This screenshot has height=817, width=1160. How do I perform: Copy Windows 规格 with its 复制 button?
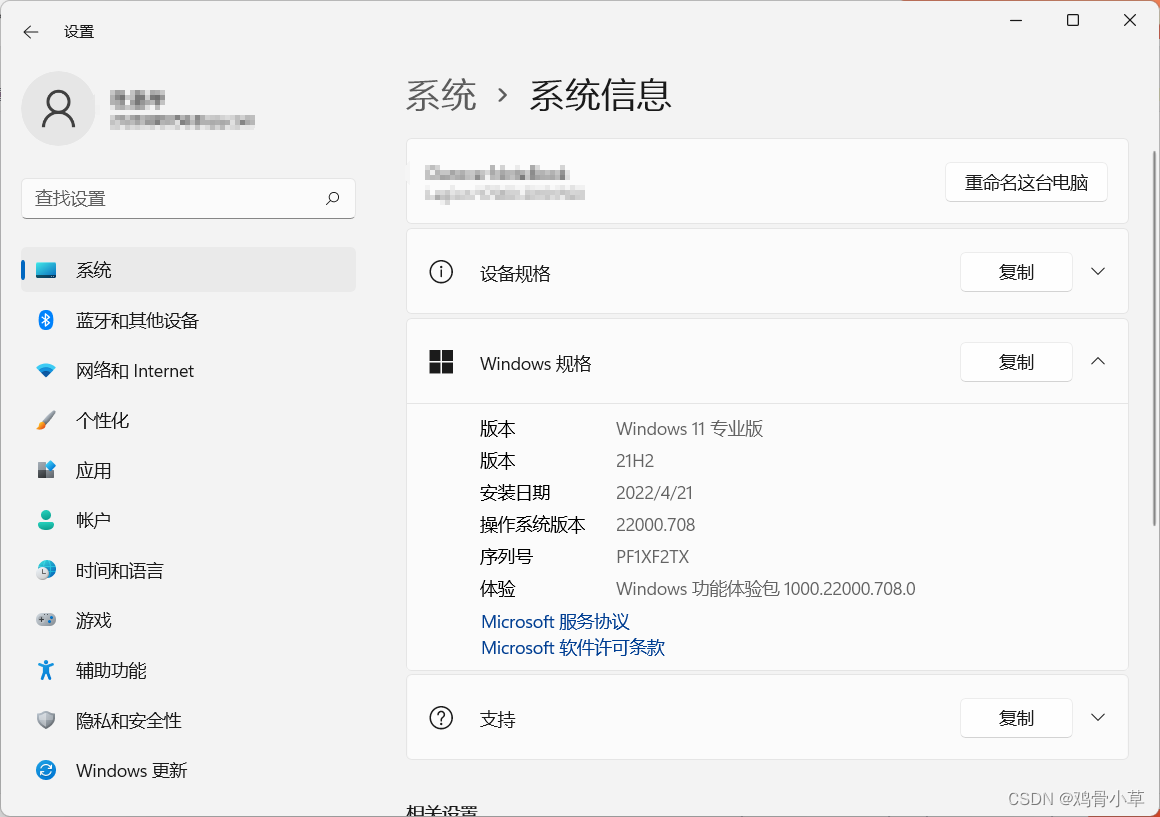(1016, 362)
